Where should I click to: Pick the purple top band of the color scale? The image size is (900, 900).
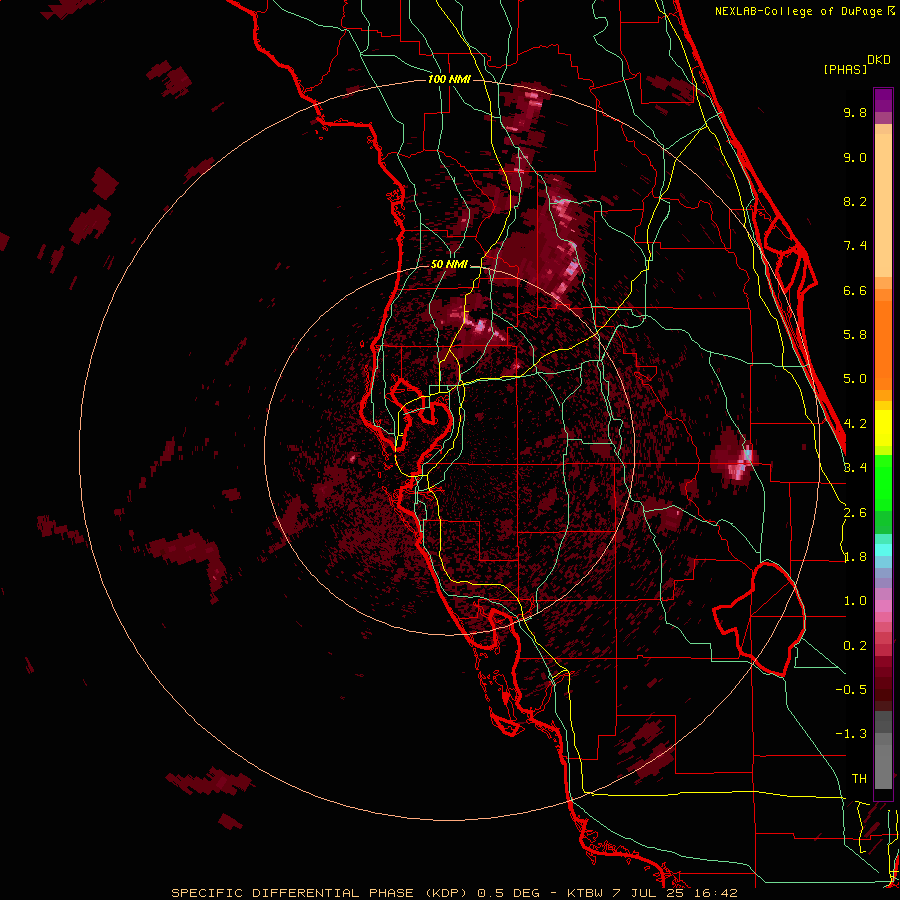883,100
